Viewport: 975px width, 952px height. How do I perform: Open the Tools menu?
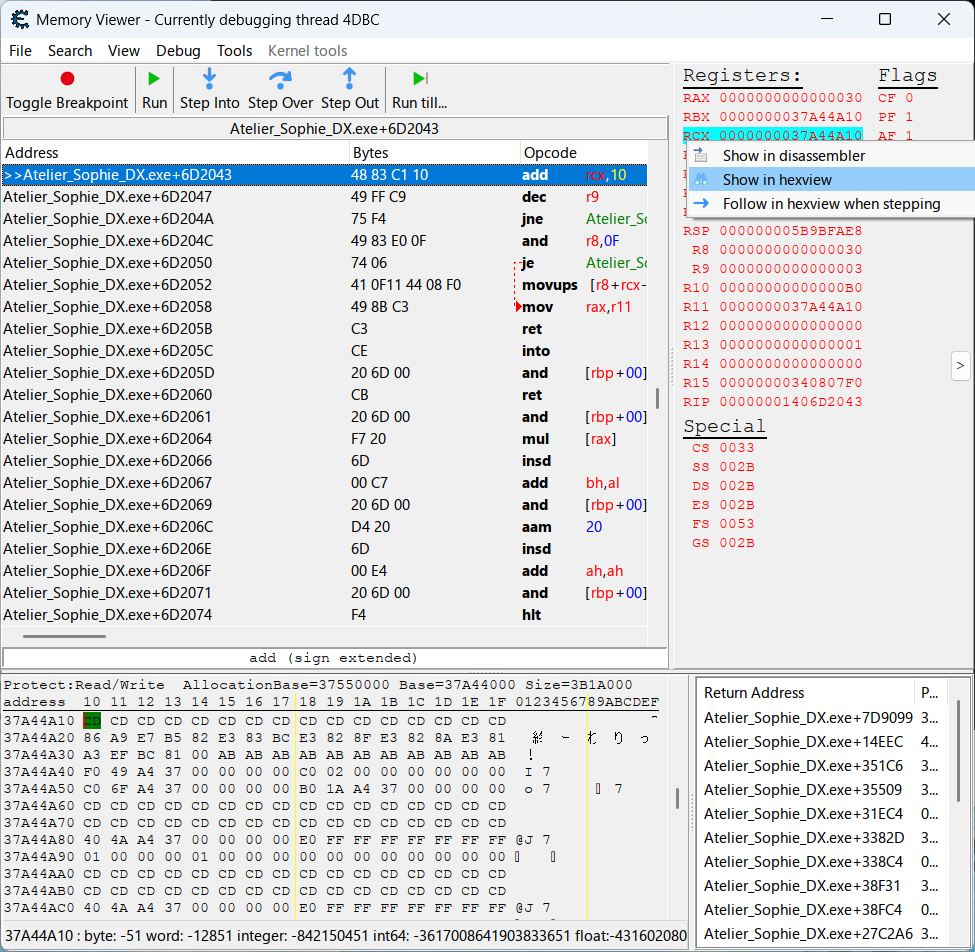click(x=234, y=51)
